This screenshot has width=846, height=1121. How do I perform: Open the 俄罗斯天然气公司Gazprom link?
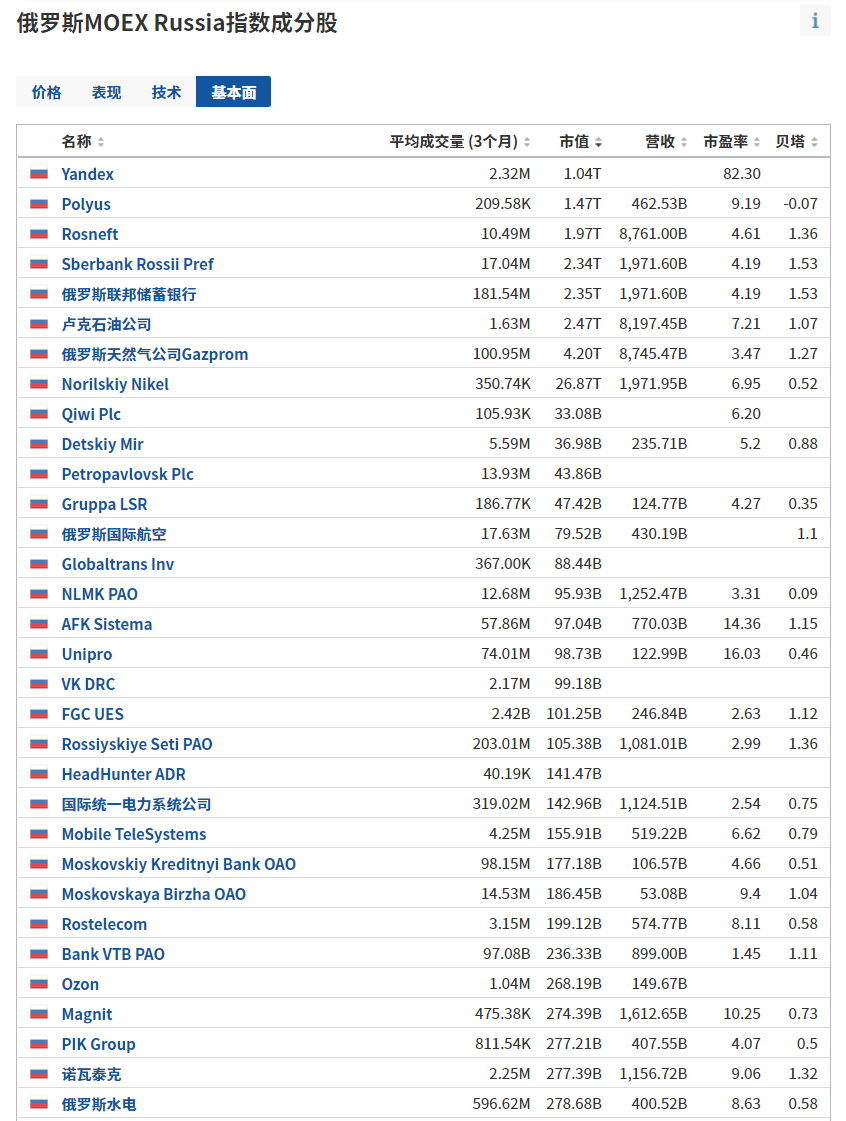[154, 354]
